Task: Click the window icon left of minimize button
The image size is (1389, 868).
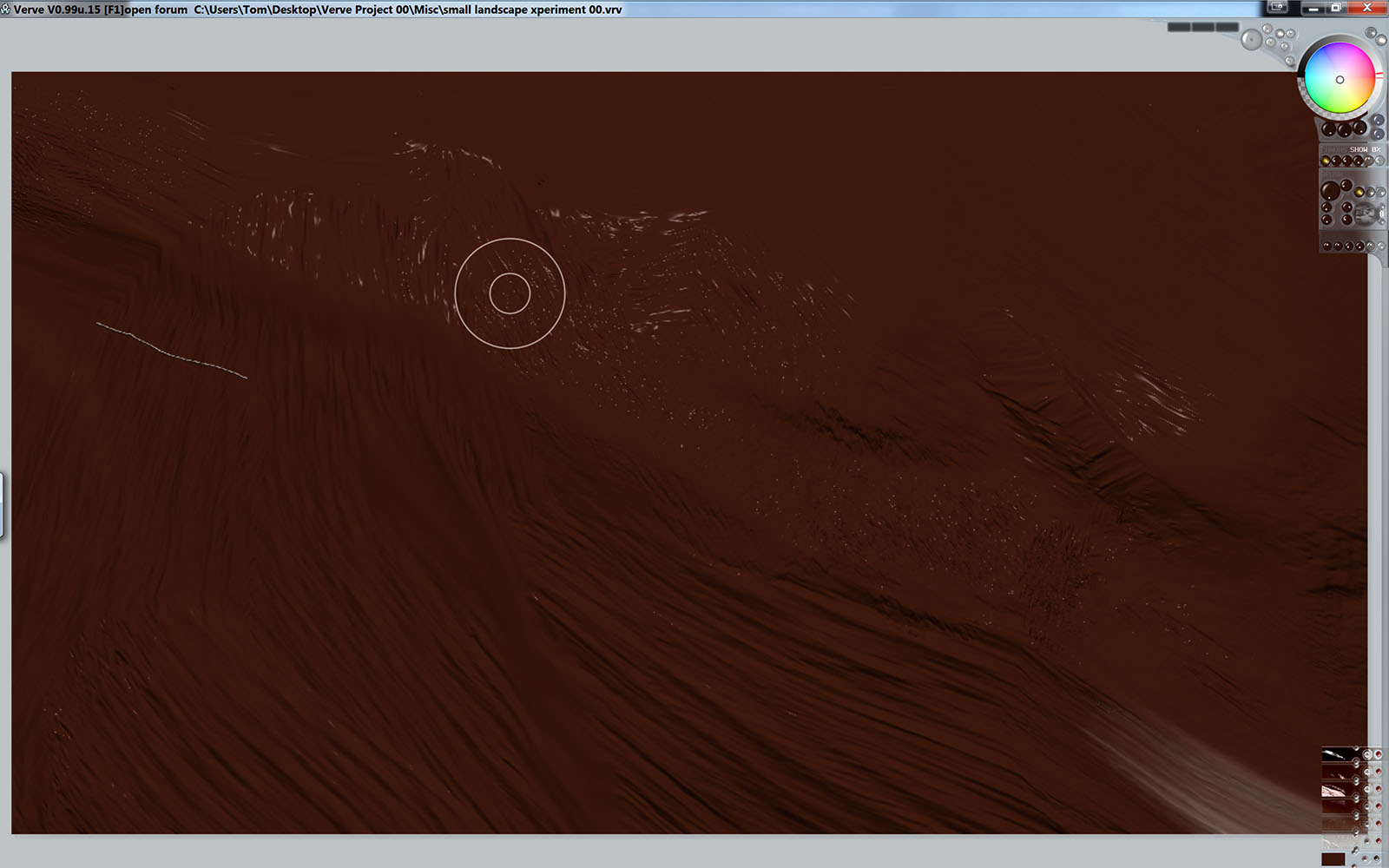Action: tap(1277, 7)
